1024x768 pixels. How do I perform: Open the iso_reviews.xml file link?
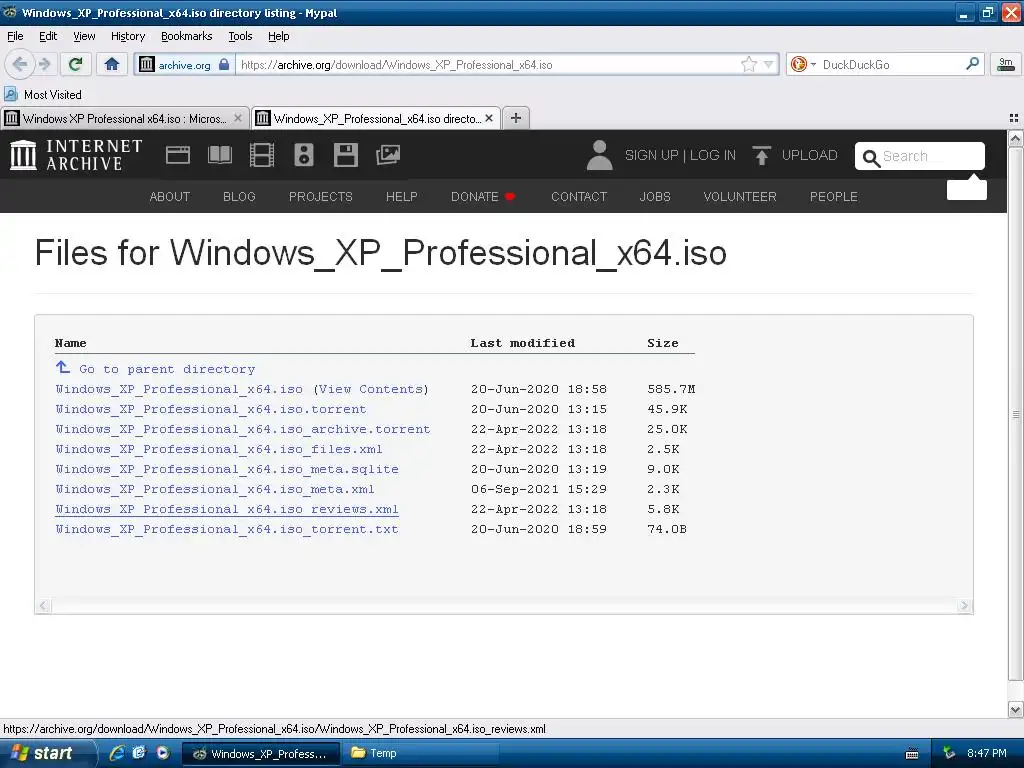(227, 509)
